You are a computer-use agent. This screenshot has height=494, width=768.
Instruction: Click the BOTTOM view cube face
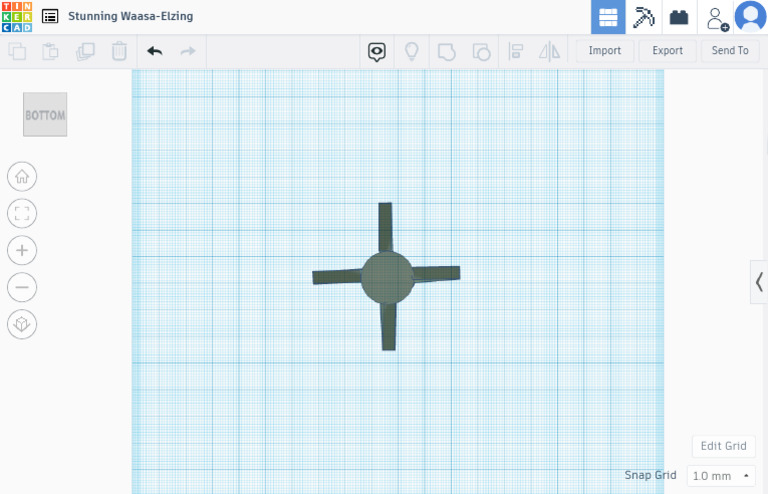click(45, 115)
